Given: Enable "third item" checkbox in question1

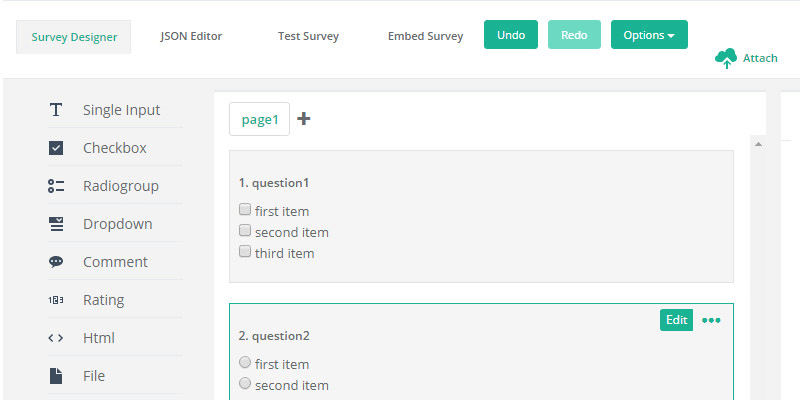Looking at the screenshot, I should tap(245, 252).
